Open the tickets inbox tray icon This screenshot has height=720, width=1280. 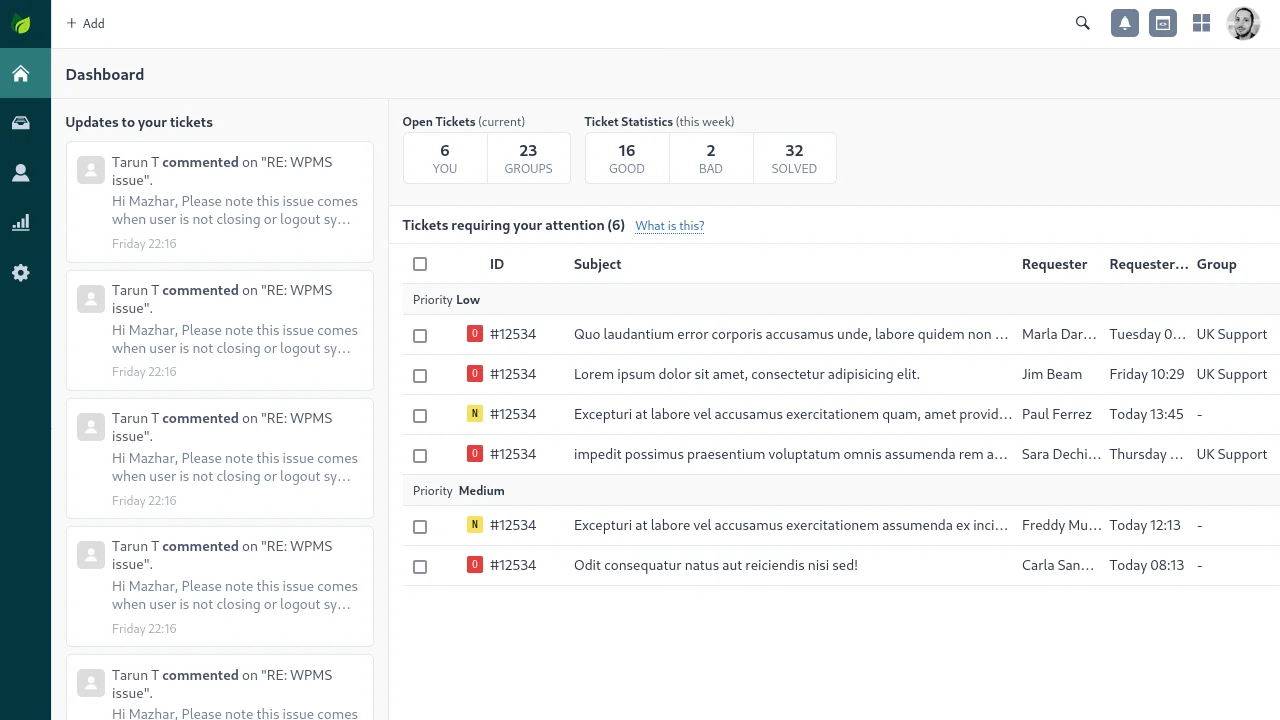[x=21, y=123]
